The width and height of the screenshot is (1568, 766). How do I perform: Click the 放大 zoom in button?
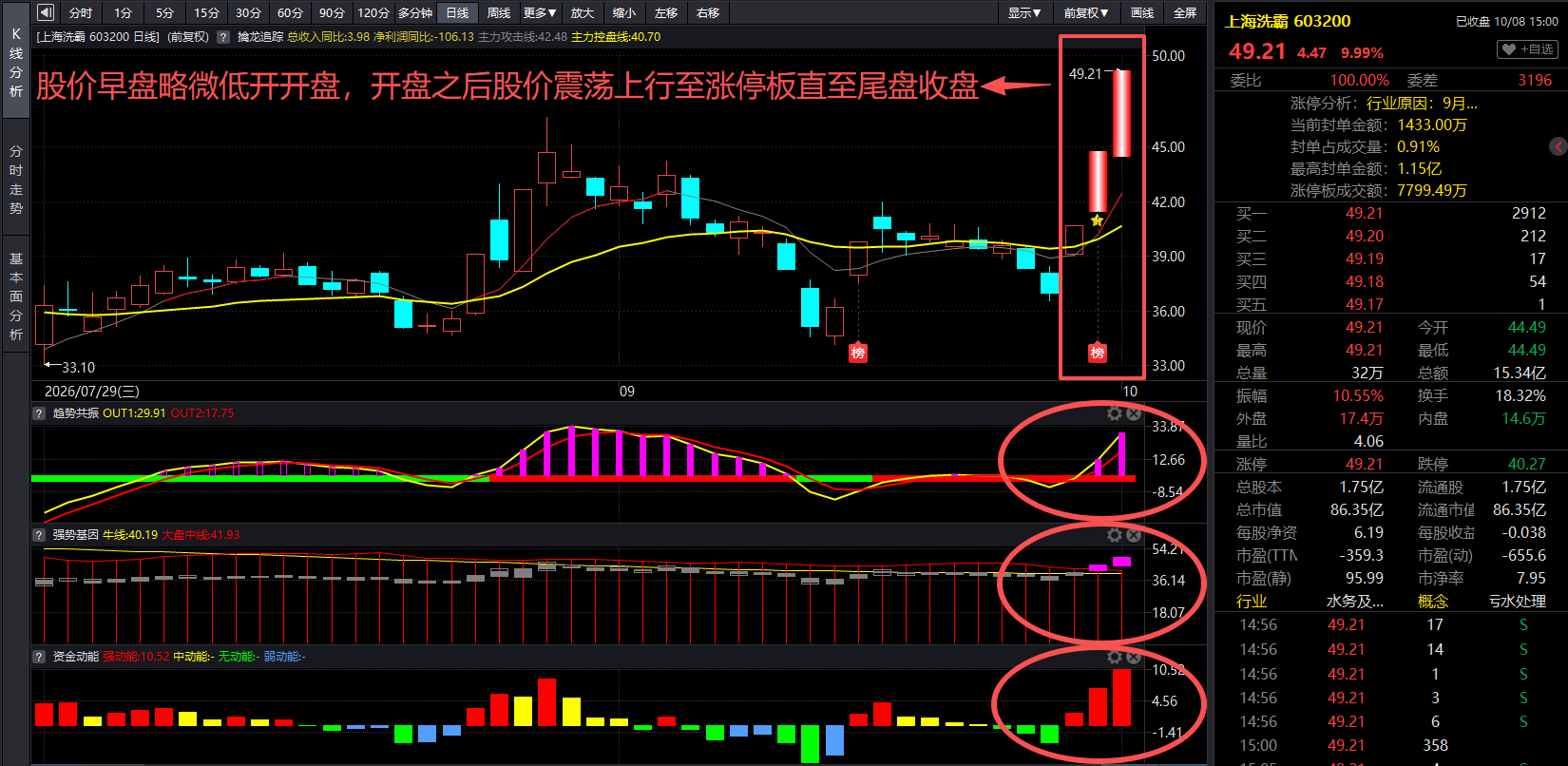click(582, 12)
